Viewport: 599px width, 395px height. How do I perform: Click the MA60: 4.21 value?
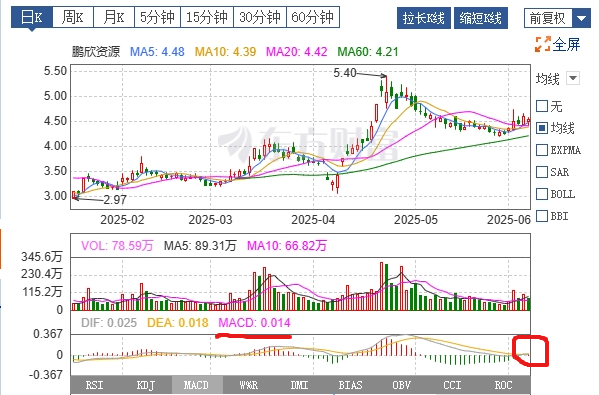click(x=368, y=52)
